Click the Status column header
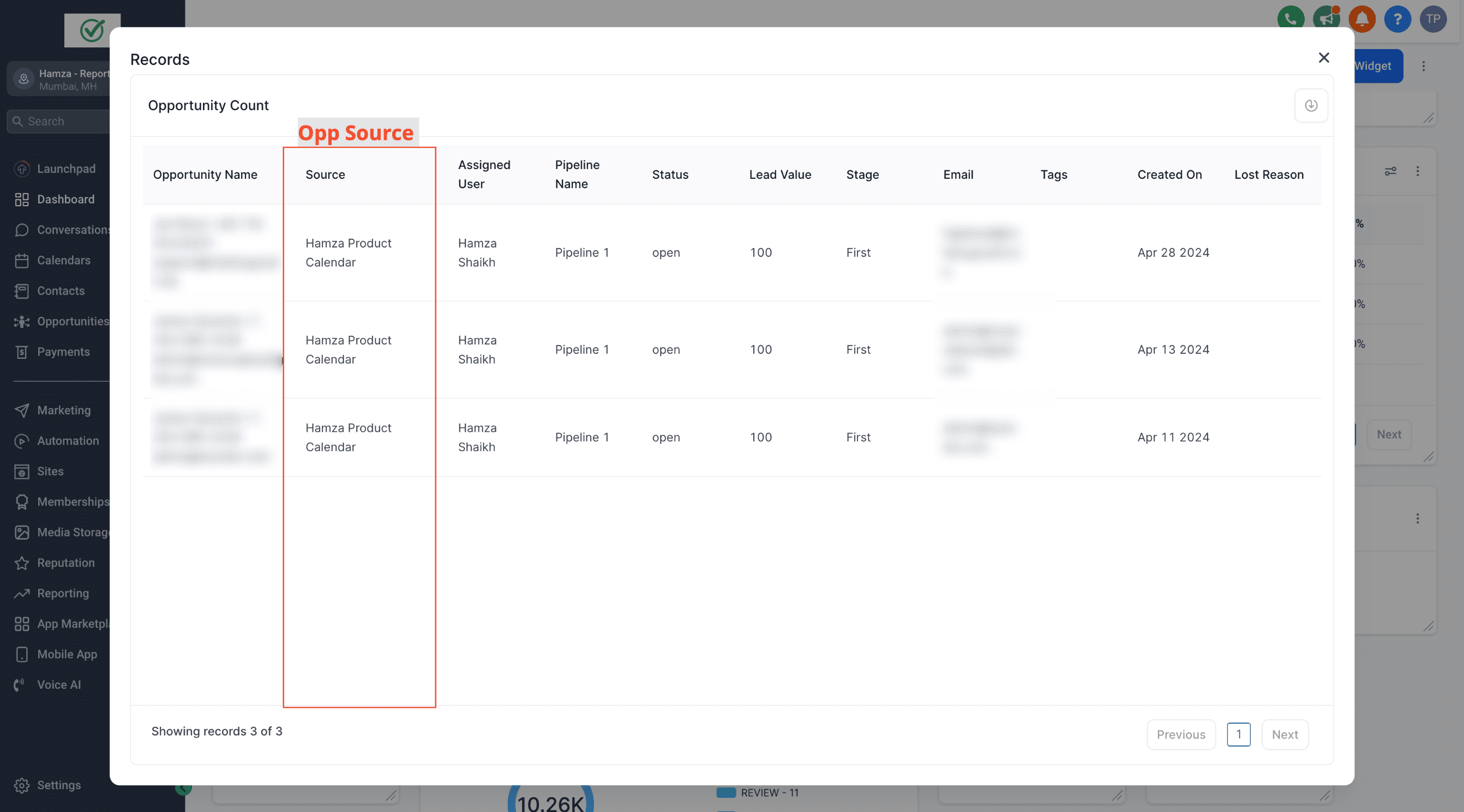Viewport: 1464px width, 812px height. pyautogui.click(x=670, y=175)
